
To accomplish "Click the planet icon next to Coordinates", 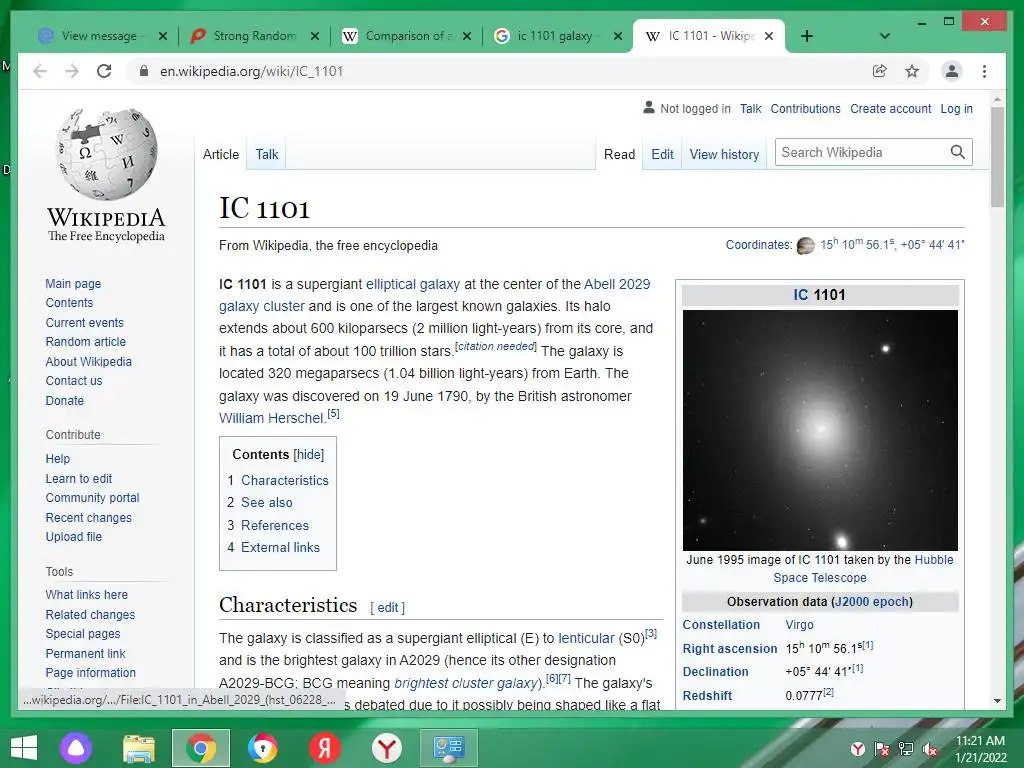I will [x=806, y=246].
